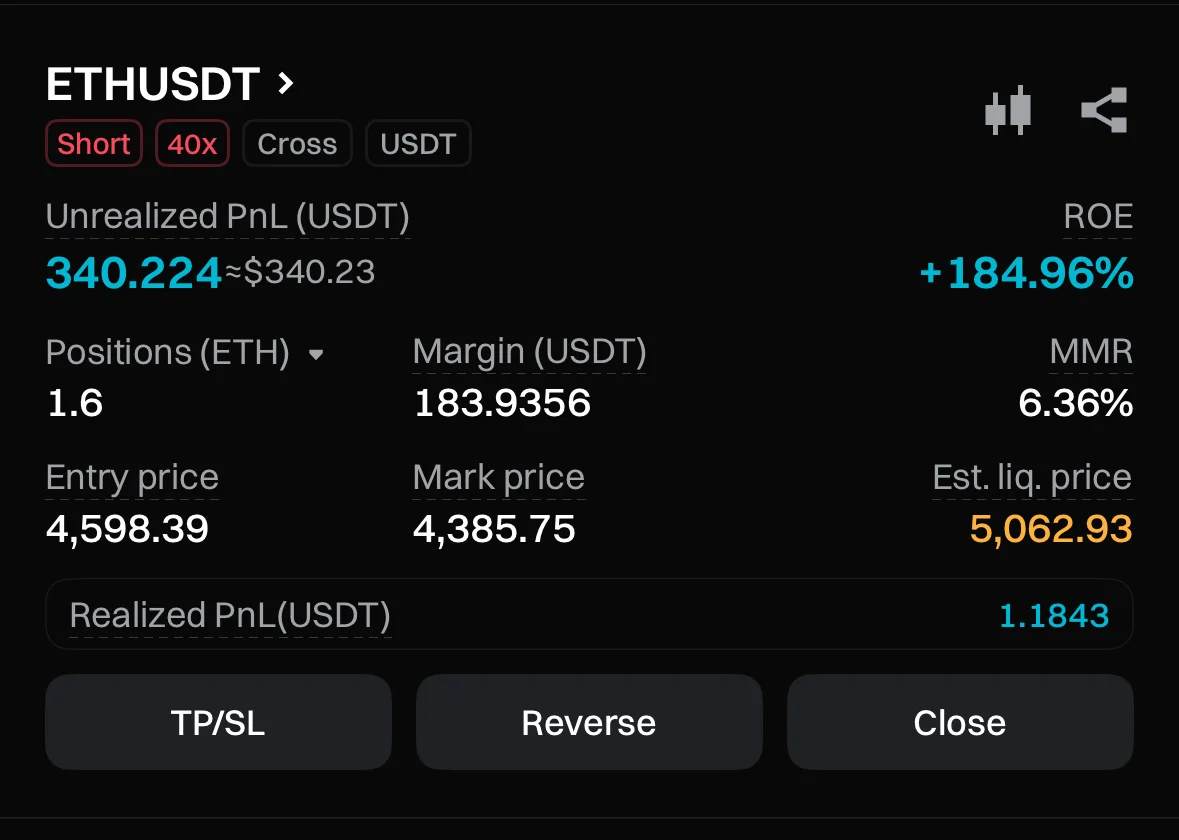Tap the MMR label for info
The height and width of the screenshot is (840, 1179).
[x=1091, y=352]
